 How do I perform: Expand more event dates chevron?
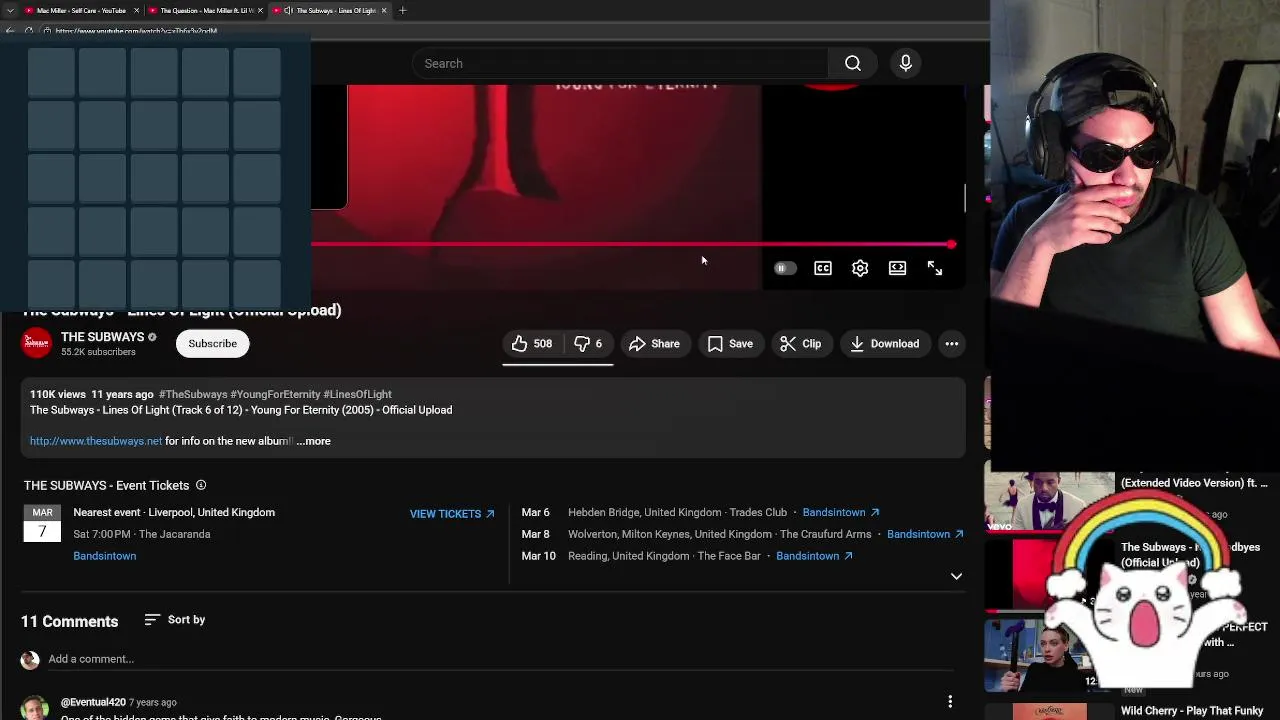[x=956, y=576]
